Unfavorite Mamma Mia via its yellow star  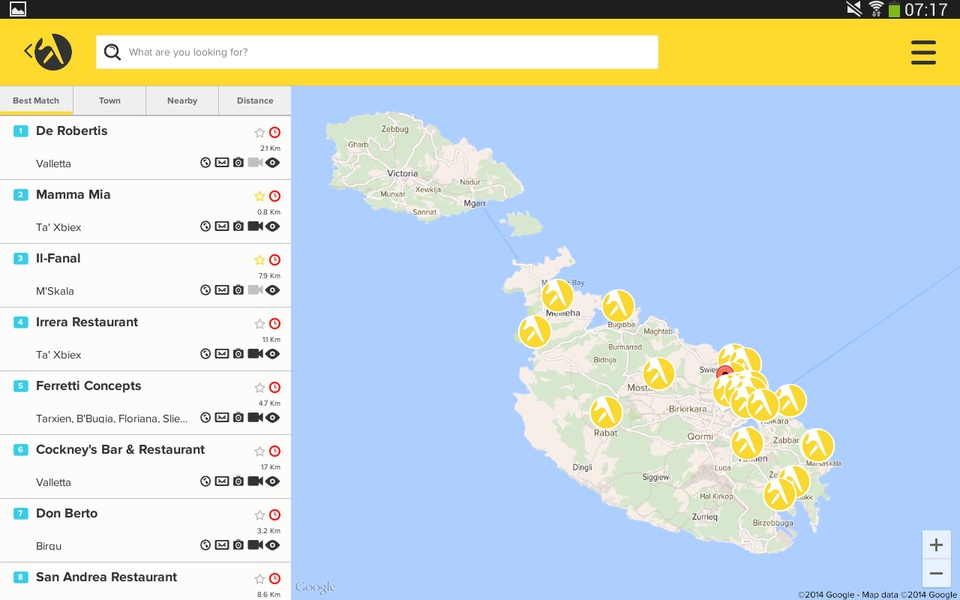tap(260, 196)
